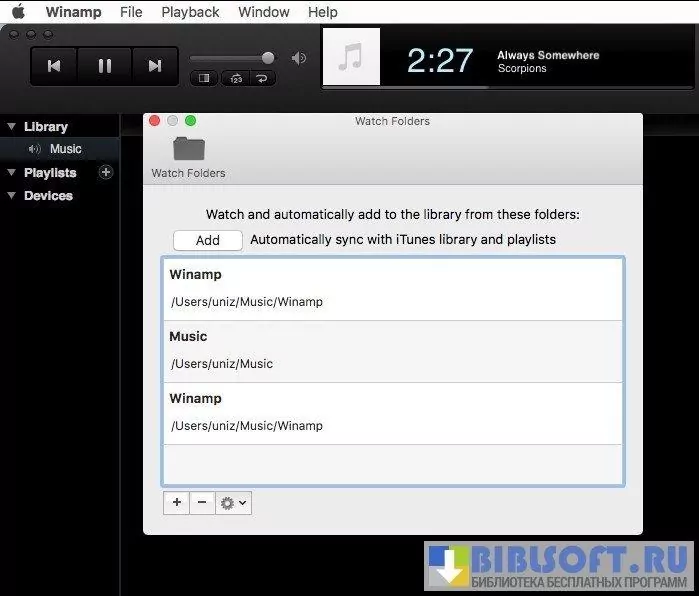699x596 pixels.
Task: Pause the current song
Action: click(x=105, y=66)
